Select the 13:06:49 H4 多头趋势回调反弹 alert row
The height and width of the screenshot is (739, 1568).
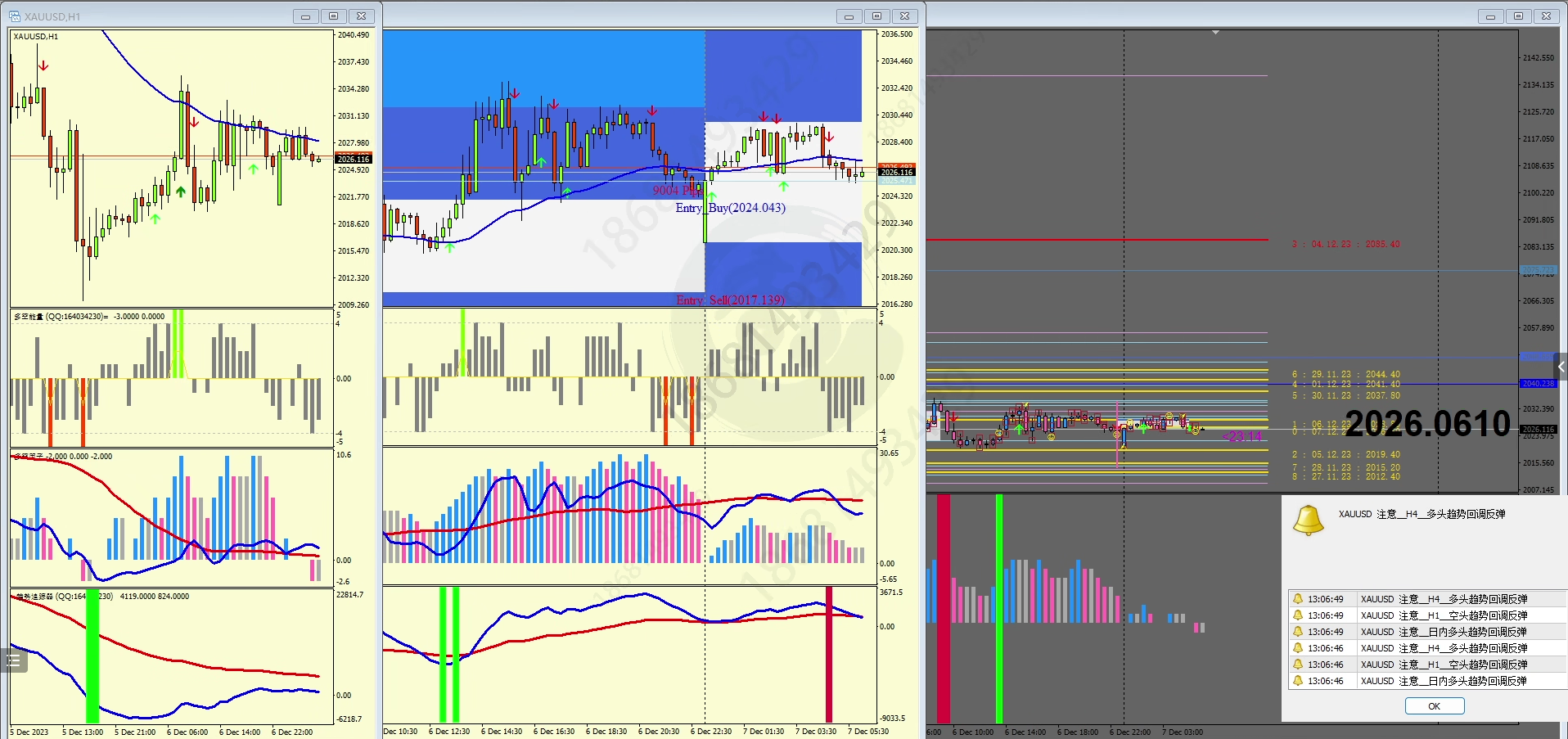click(1427, 599)
